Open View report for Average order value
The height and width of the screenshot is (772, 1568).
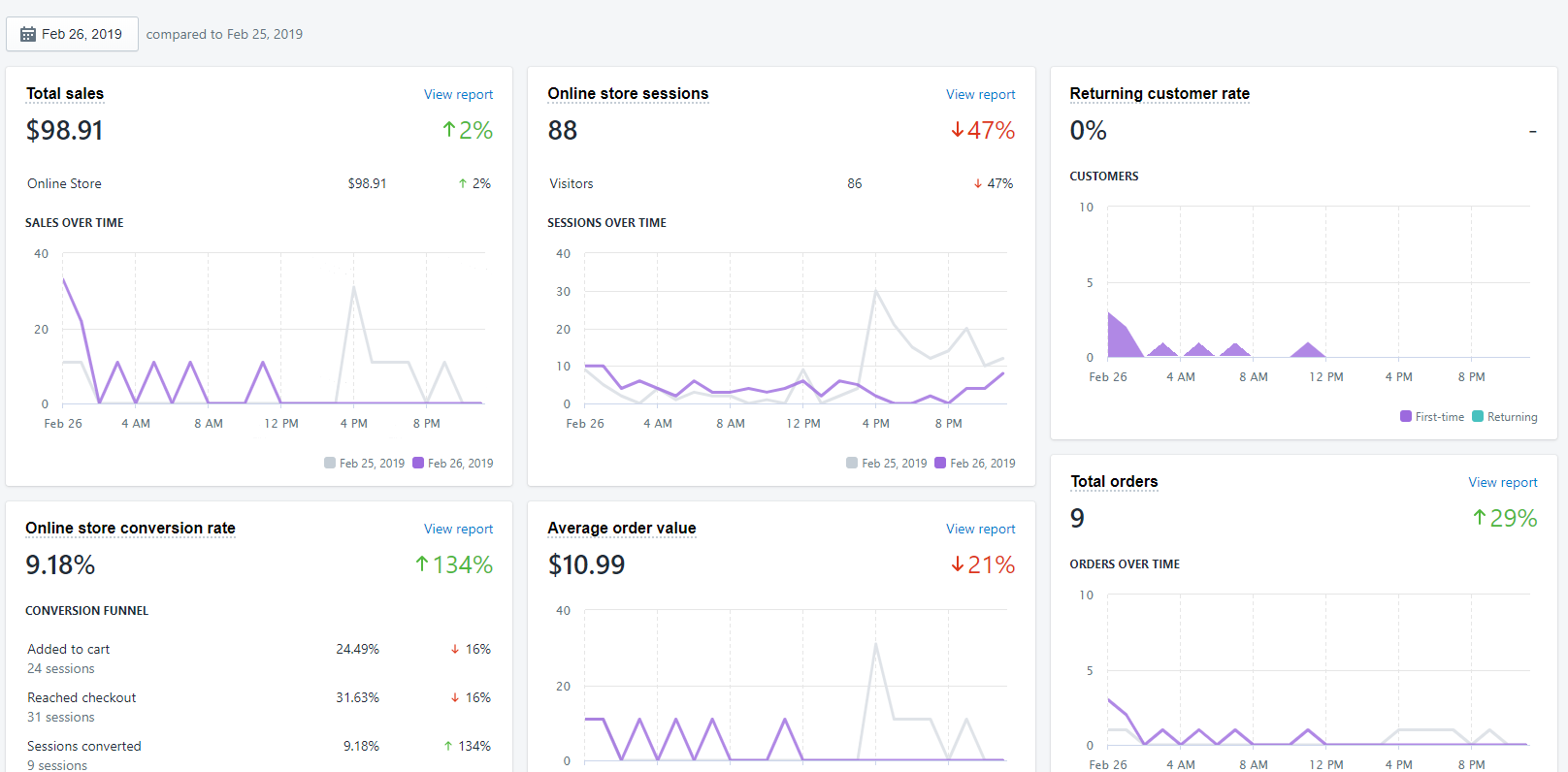[980, 529]
